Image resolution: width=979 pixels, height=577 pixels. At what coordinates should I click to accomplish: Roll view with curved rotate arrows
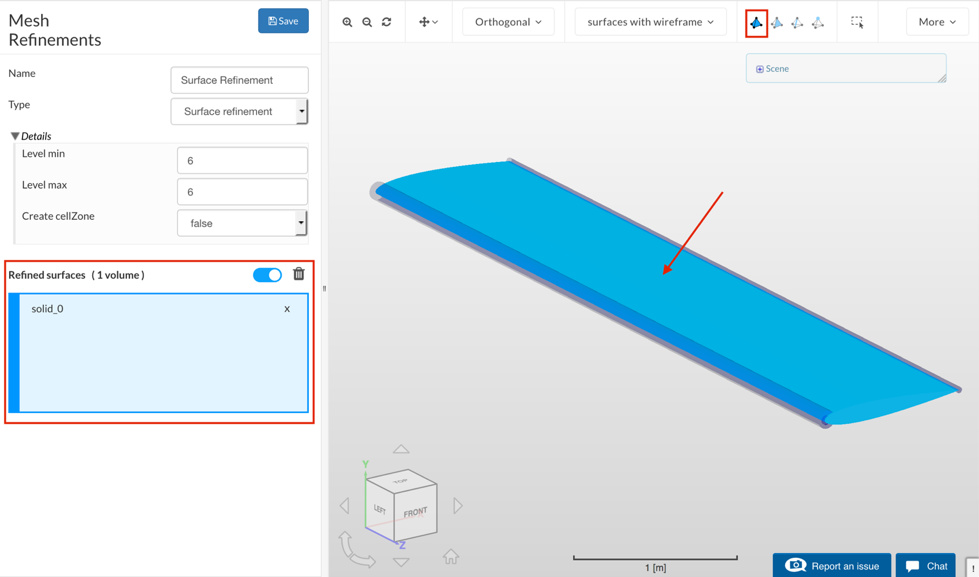pos(356,550)
